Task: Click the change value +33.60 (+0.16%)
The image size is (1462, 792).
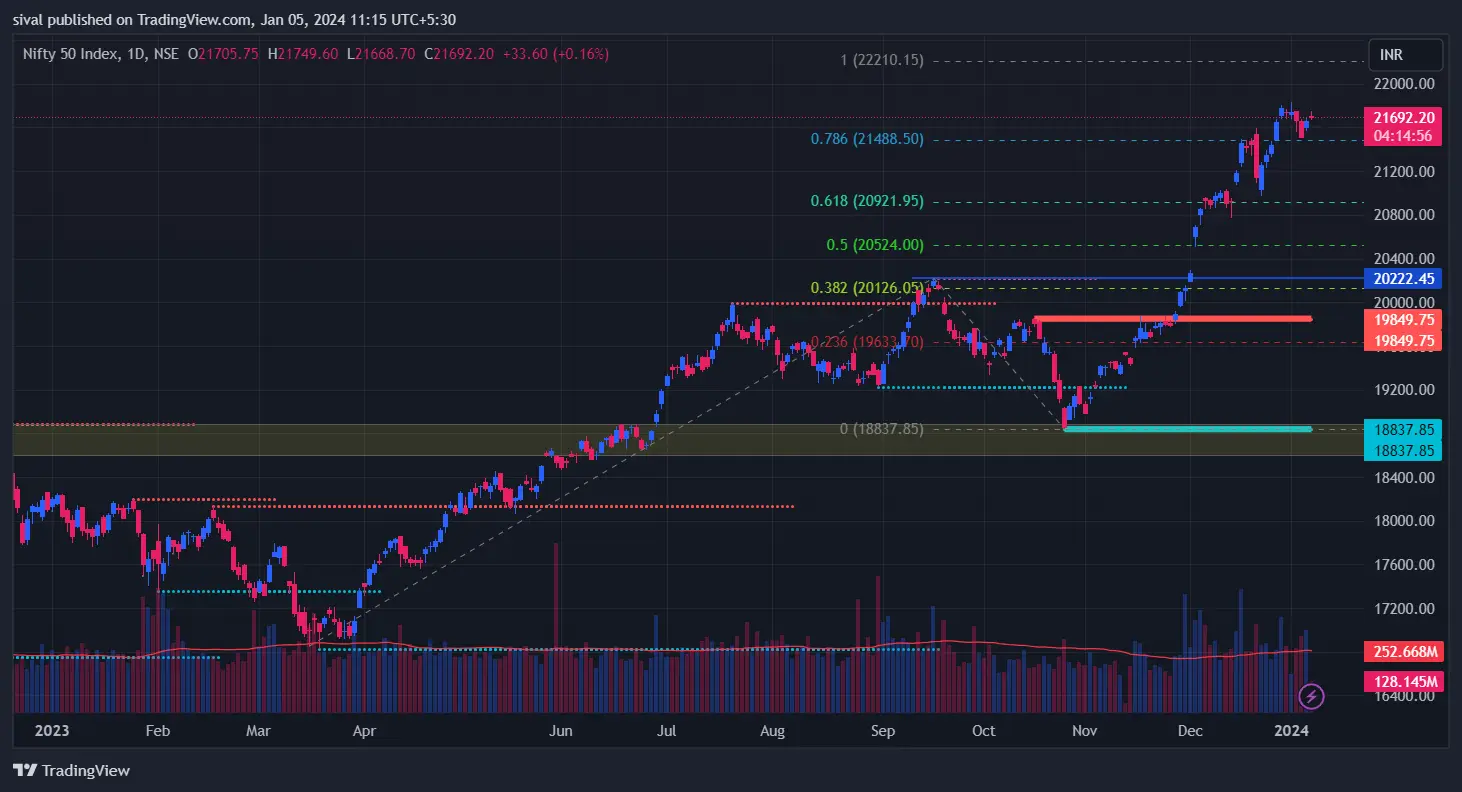Action: click(556, 54)
